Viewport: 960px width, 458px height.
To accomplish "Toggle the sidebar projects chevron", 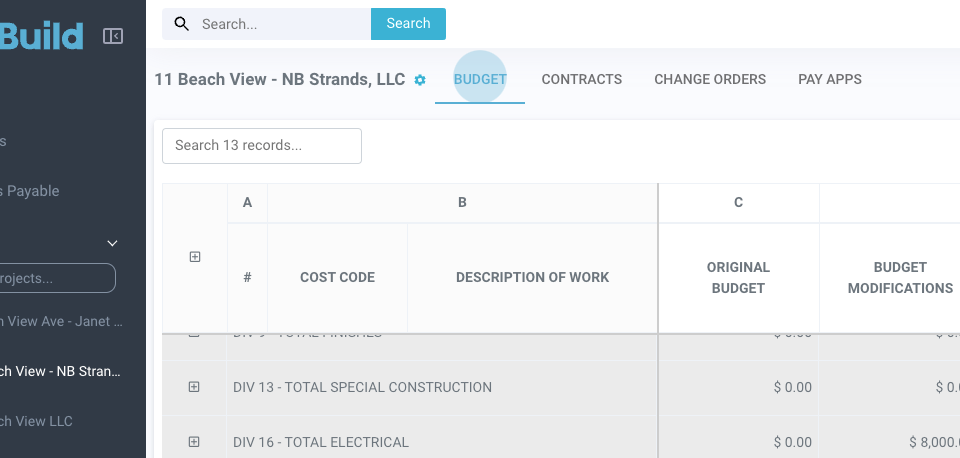I will [x=112, y=243].
